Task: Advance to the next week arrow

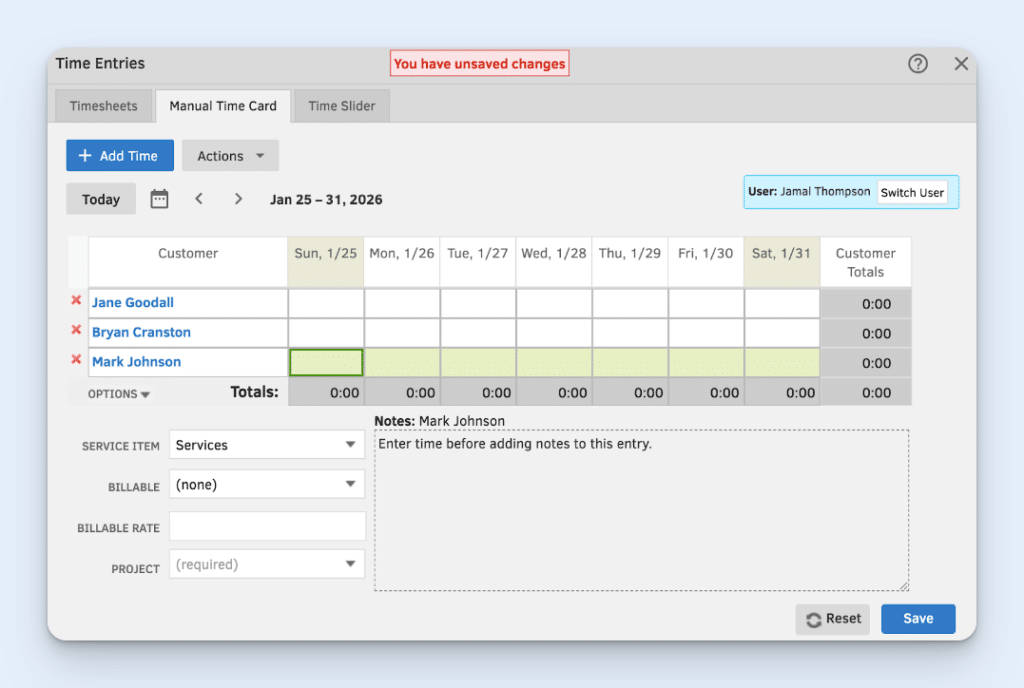Action: [x=238, y=198]
